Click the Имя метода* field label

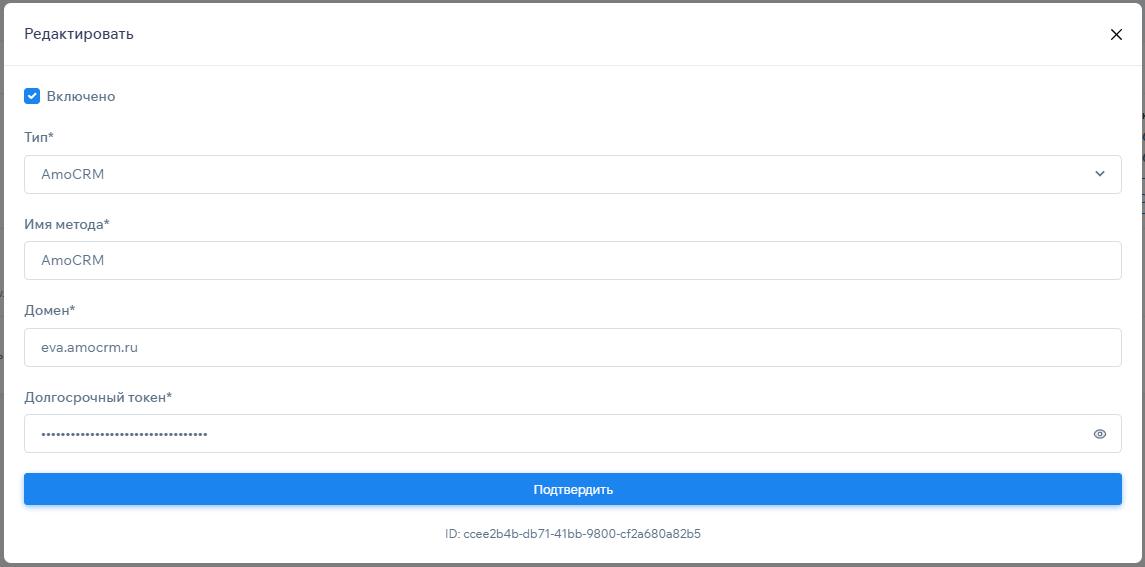(x=67, y=224)
